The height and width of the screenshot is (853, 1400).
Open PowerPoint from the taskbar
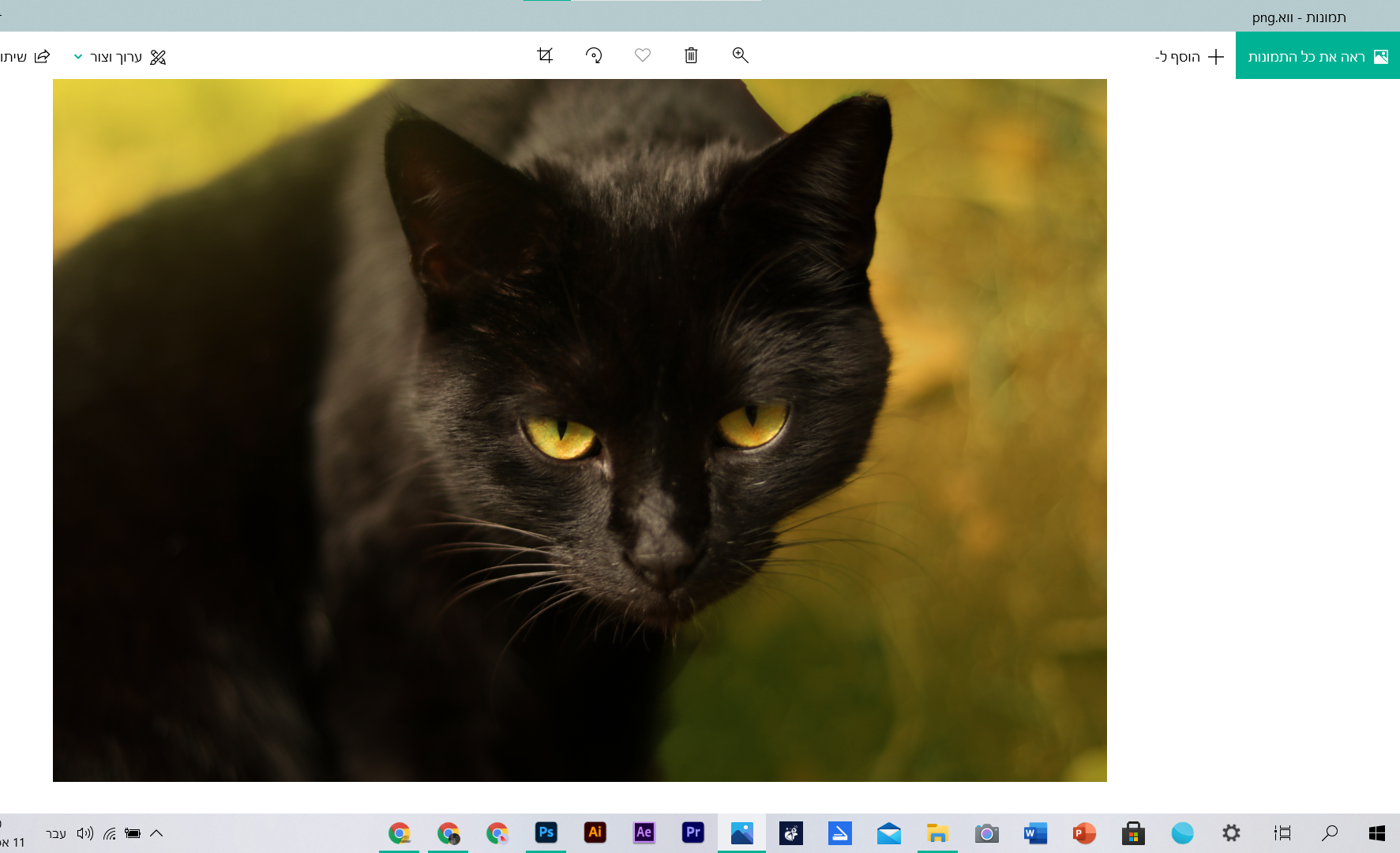tap(1085, 832)
